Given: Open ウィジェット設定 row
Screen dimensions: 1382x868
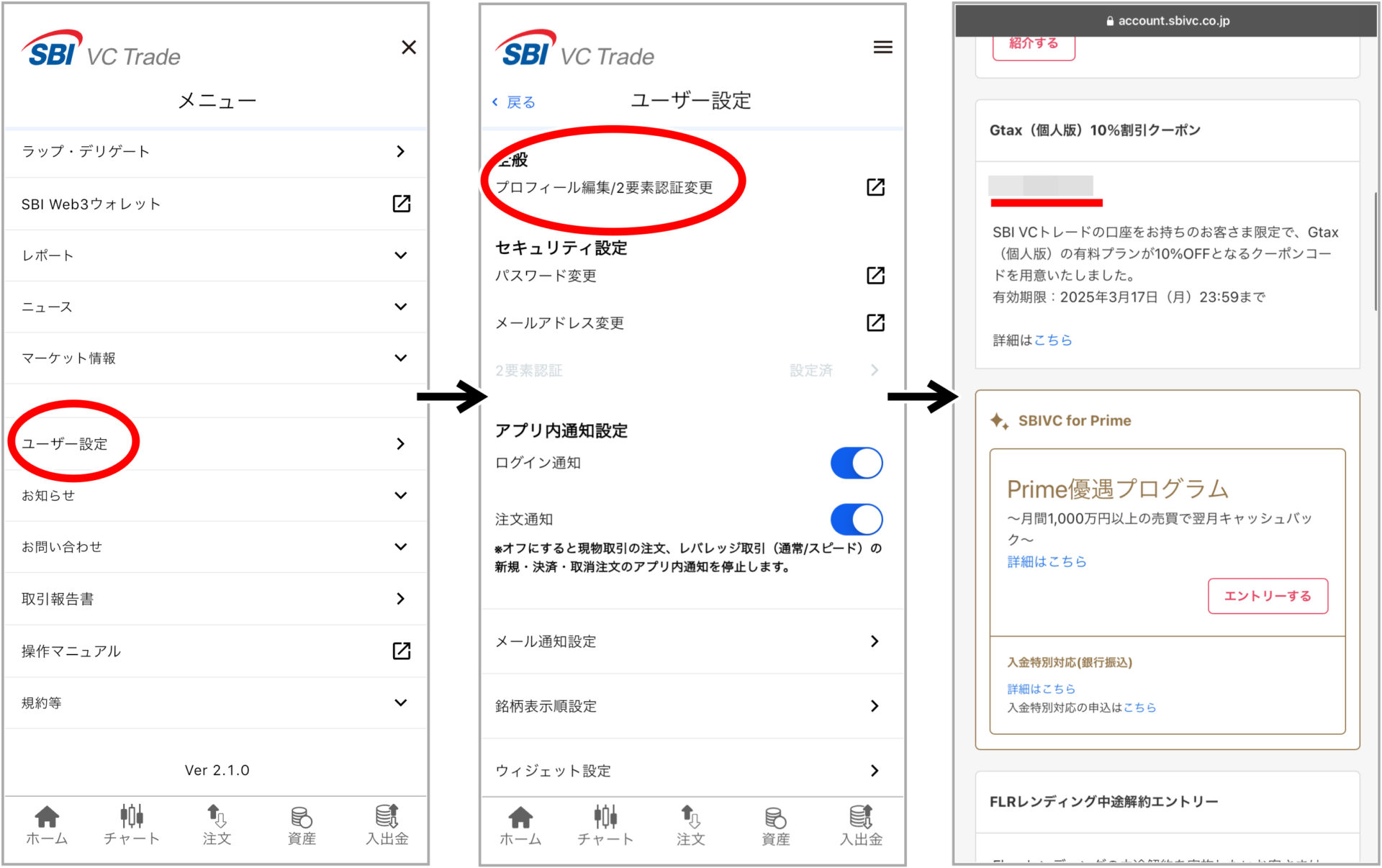Looking at the screenshot, I should tap(691, 771).
